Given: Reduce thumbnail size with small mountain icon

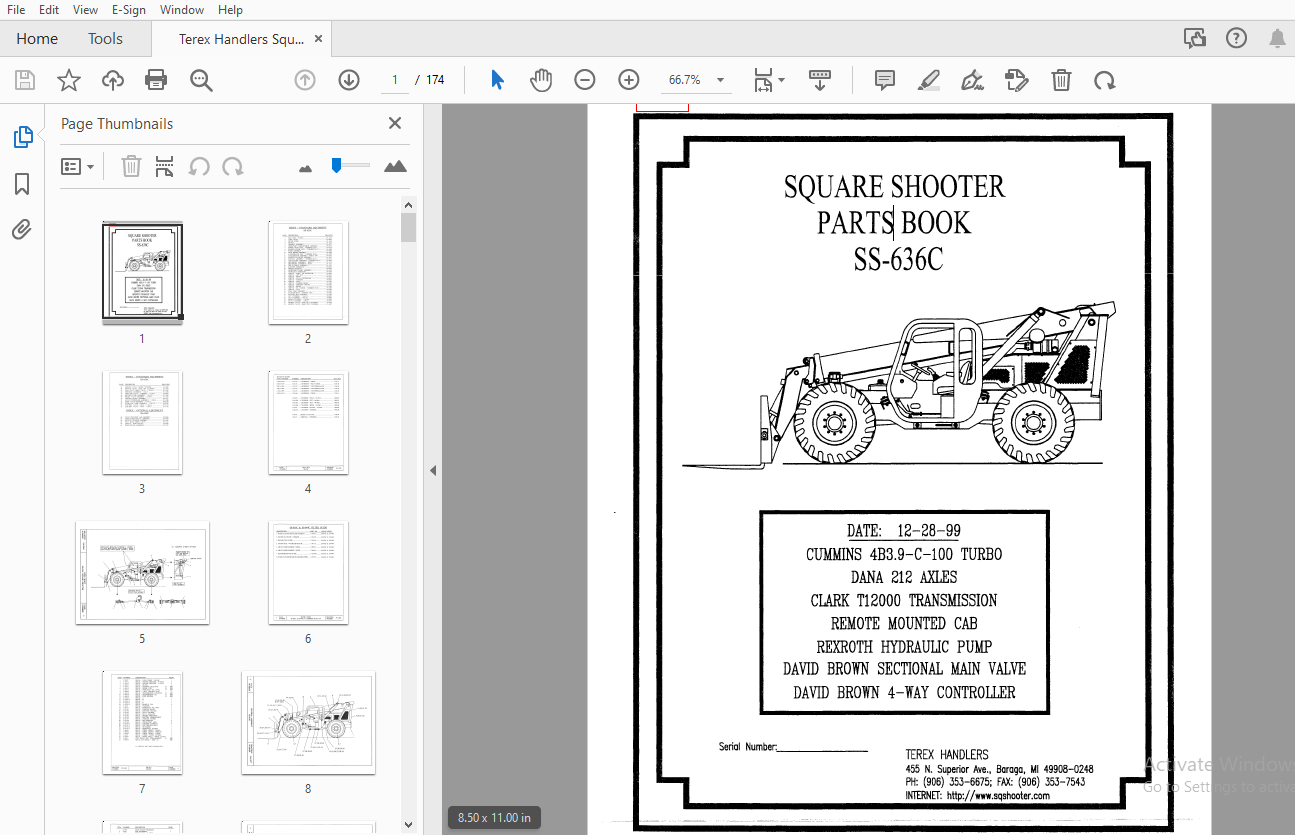Looking at the screenshot, I should 306,168.
